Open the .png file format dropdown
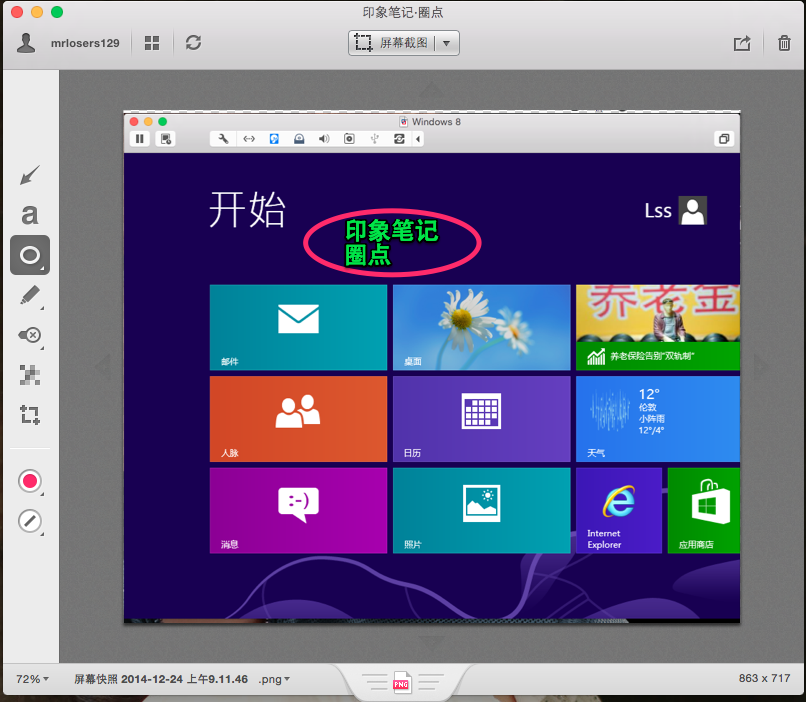 274,679
